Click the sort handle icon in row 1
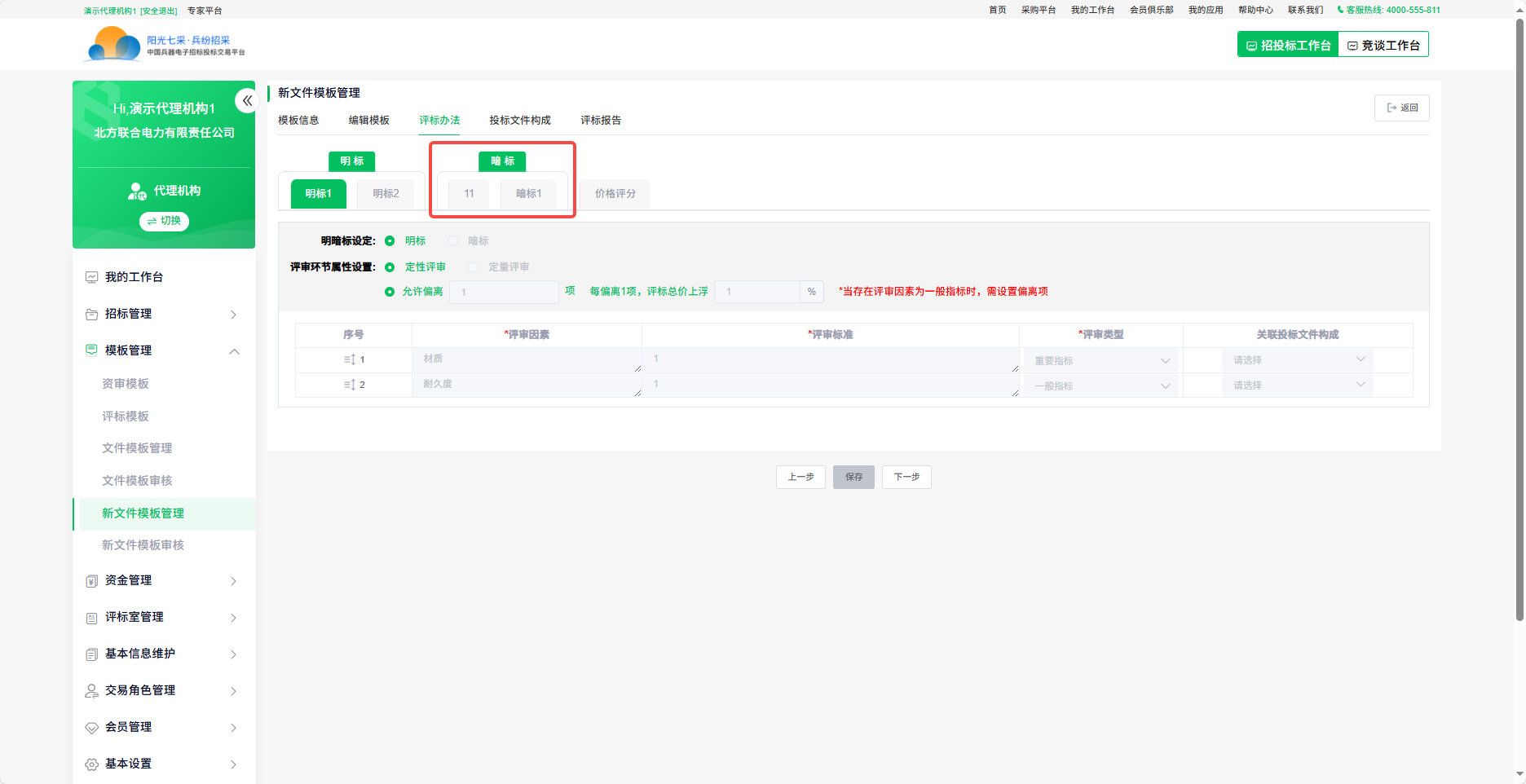This screenshot has width=1526, height=784. [349, 359]
